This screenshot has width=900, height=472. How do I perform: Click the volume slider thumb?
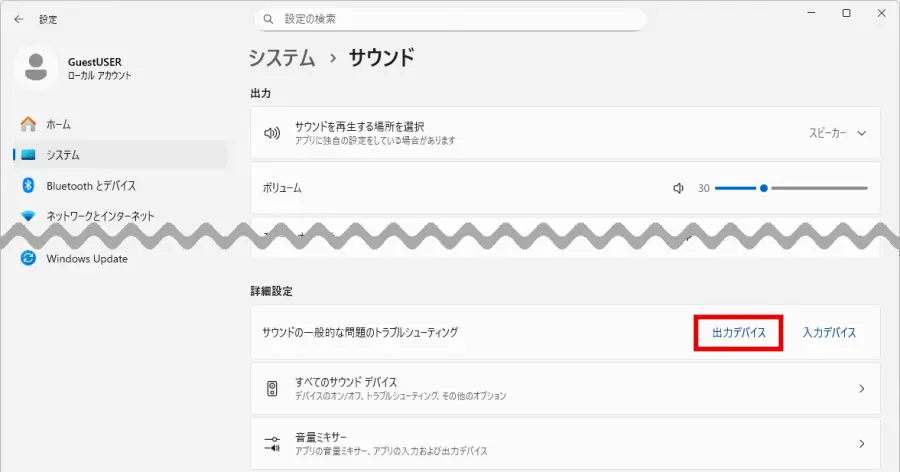point(763,188)
